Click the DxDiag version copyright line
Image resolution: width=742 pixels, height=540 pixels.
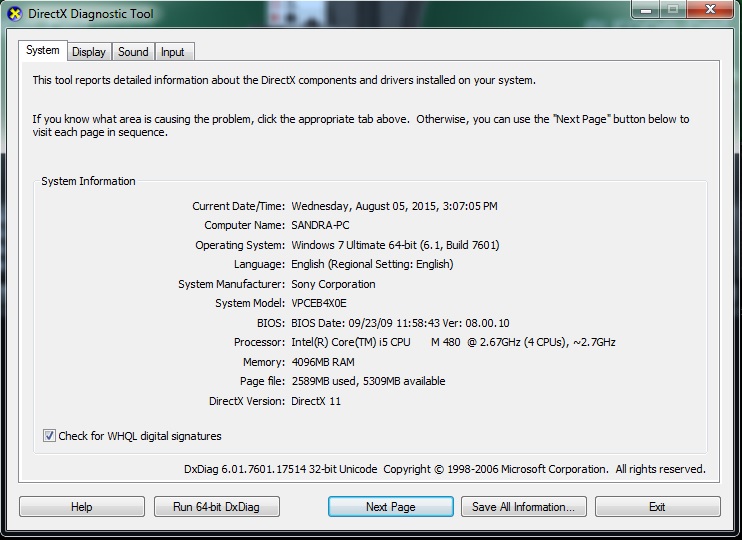click(444, 469)
